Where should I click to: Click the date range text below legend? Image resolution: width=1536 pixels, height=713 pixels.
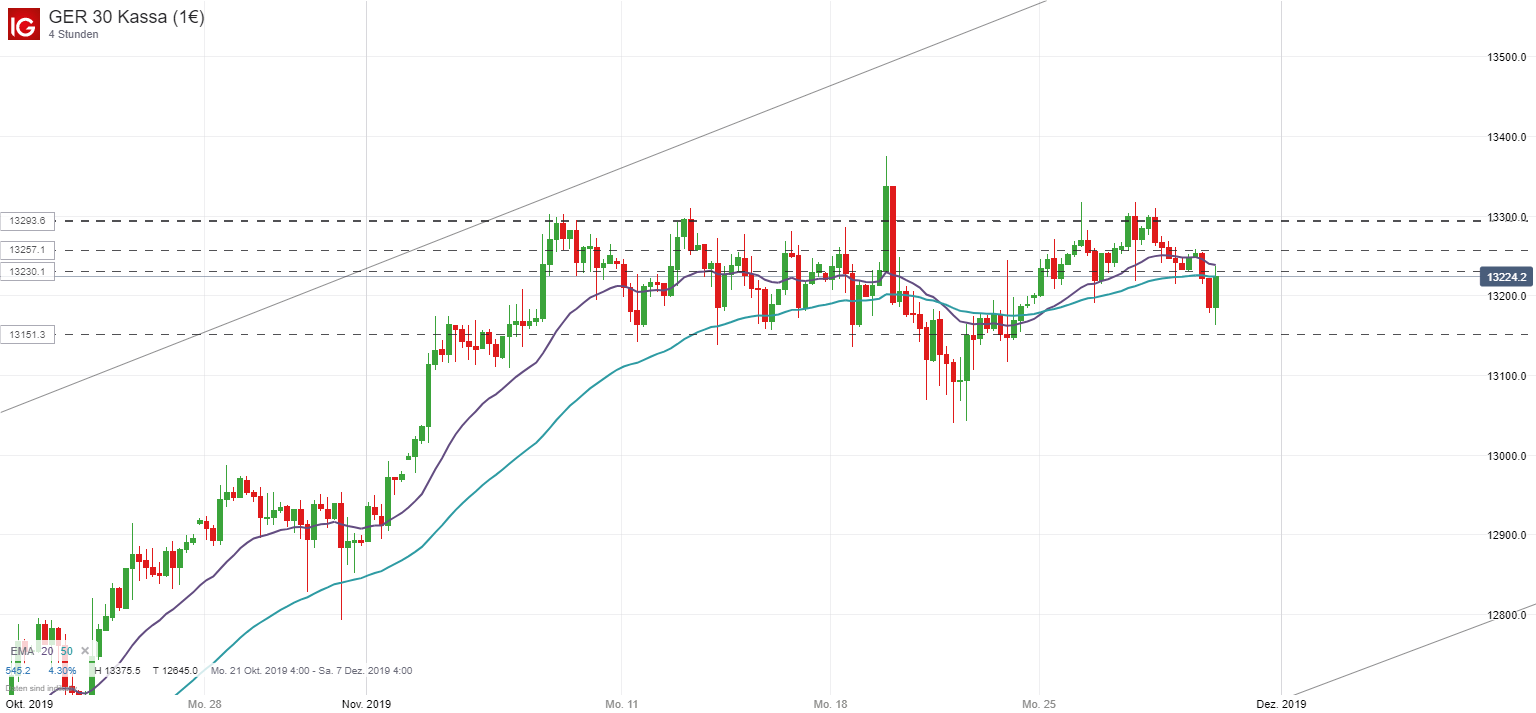coord(309,671)
